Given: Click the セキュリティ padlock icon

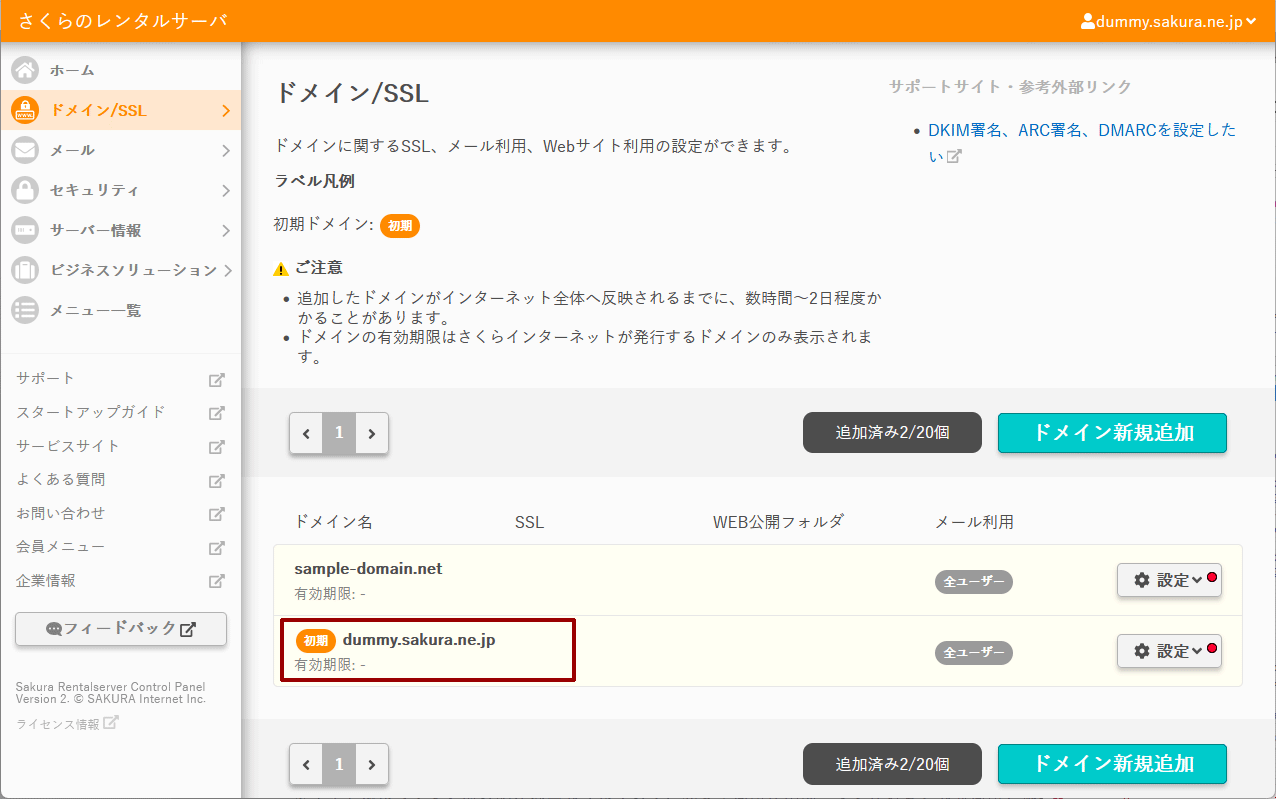Looking at the screenshot, I should tap(25, 190).
